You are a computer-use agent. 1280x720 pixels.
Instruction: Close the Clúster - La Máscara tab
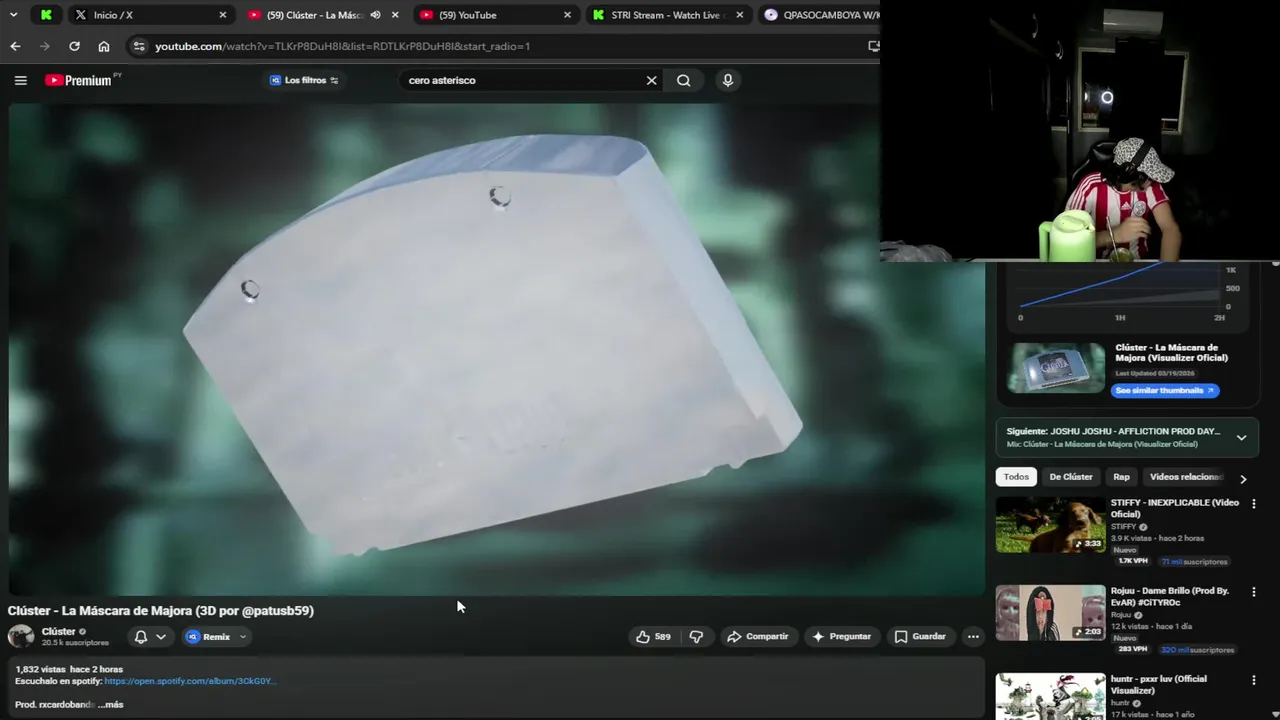[395, 15]
